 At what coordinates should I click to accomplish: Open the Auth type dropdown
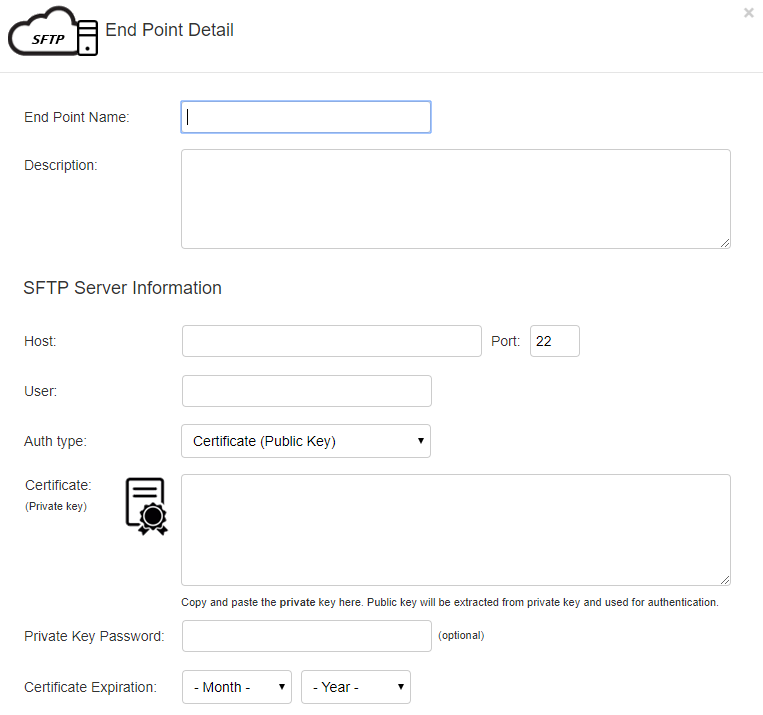tap(306, 440)
